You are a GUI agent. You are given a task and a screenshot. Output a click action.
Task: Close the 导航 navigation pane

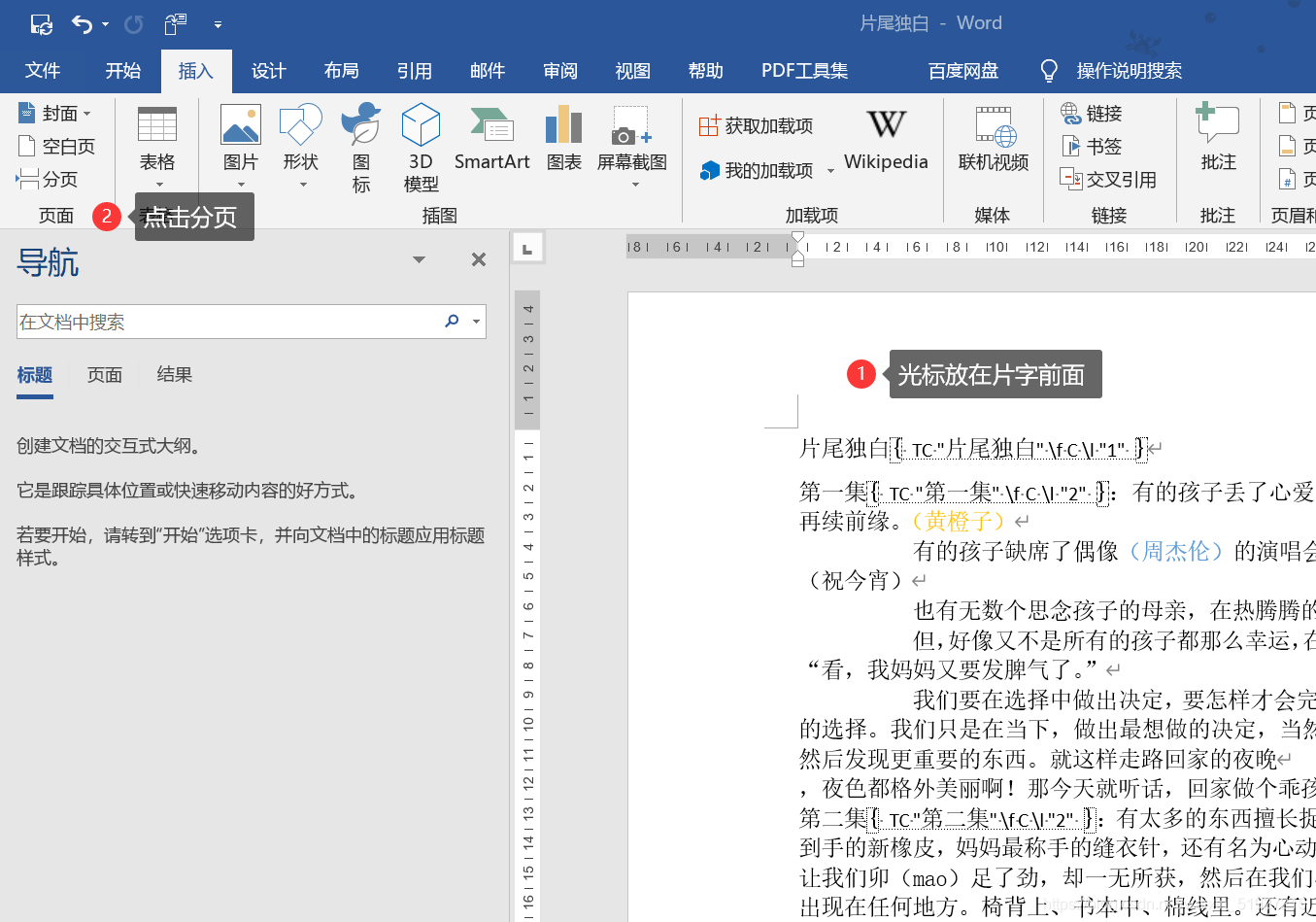tap(478, 259)
